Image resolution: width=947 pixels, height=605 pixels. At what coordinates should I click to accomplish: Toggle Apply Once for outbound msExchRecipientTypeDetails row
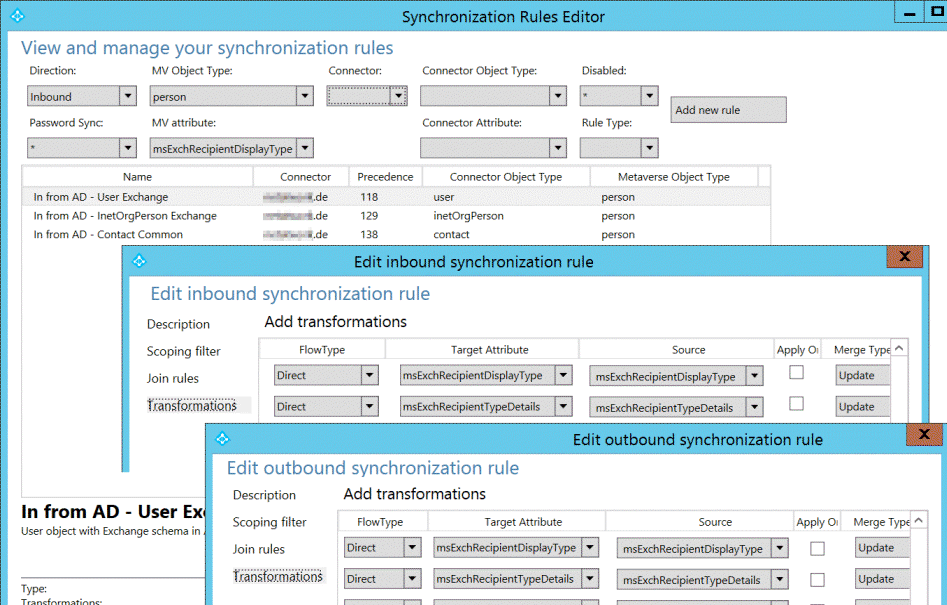[x=817, y=580]
